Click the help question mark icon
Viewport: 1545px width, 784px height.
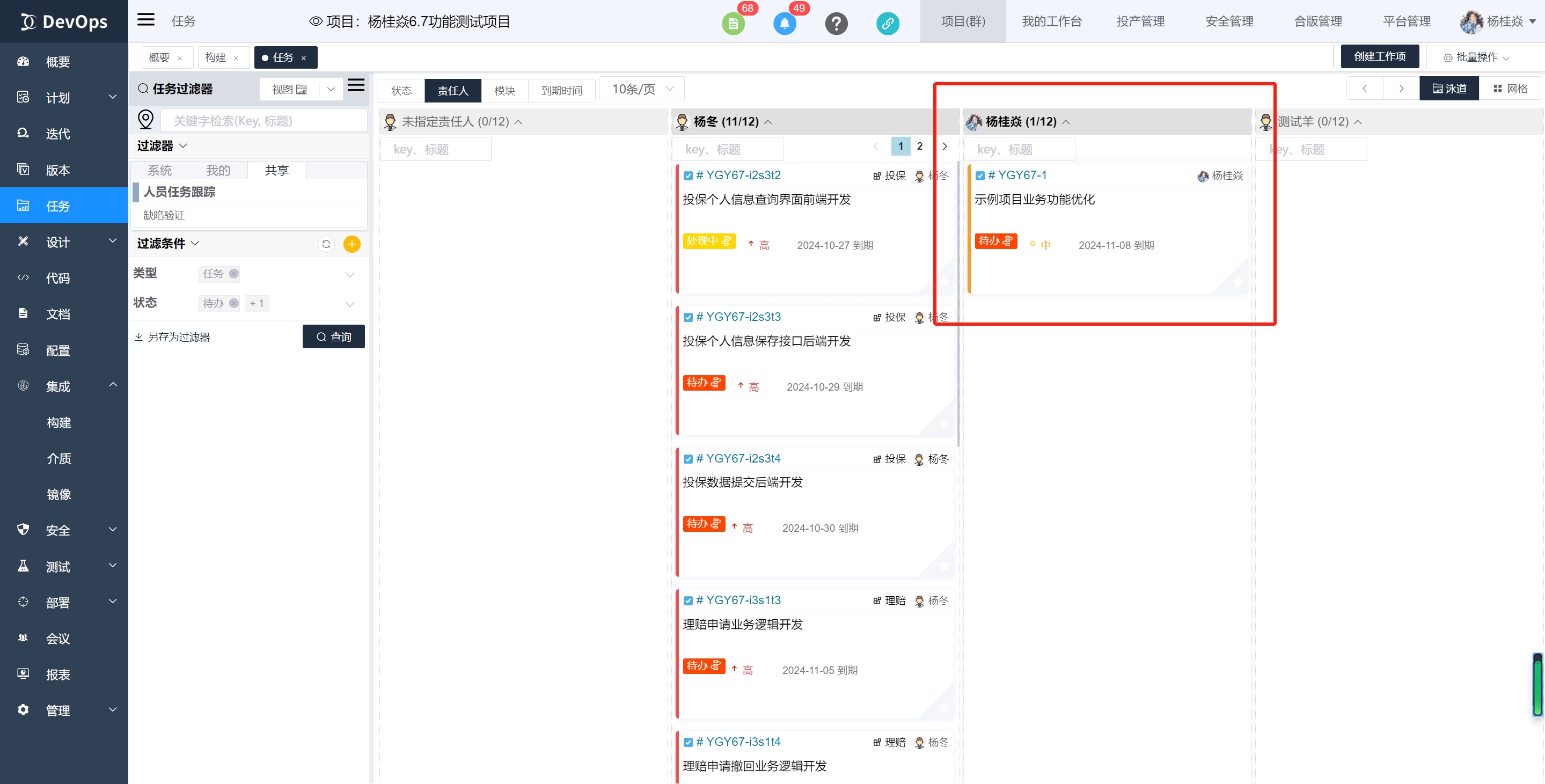[x=836, y=24]
